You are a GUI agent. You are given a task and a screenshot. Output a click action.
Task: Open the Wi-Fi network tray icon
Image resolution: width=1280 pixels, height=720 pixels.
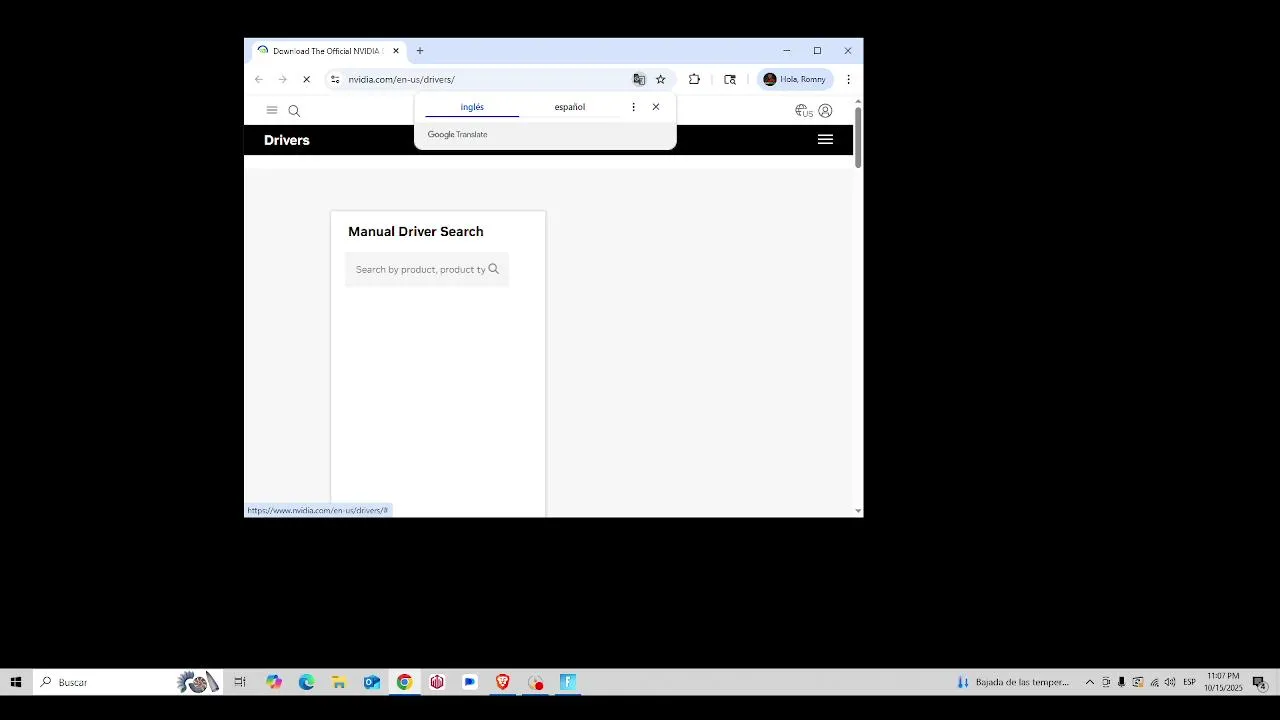1154,682
